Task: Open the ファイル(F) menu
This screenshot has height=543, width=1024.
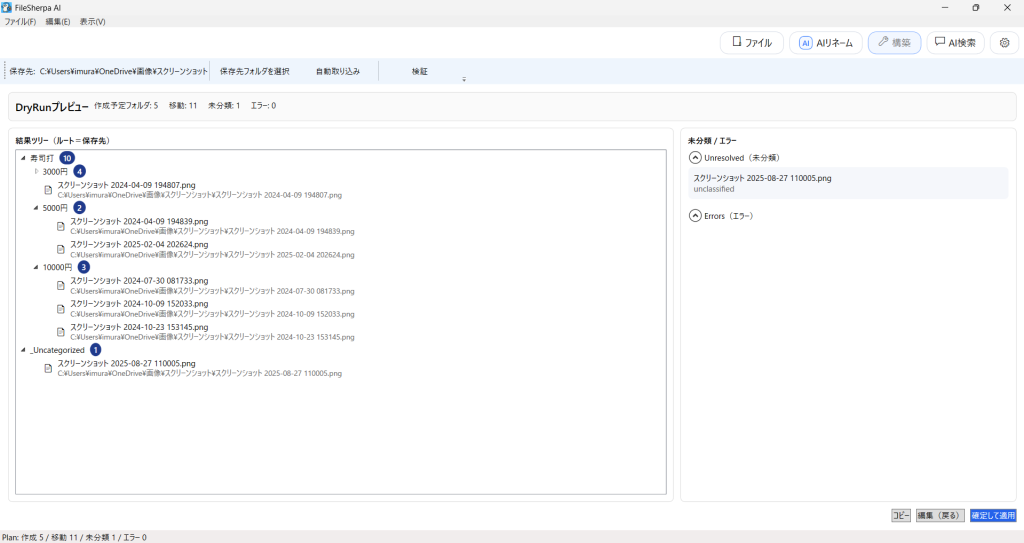Action: (x=20, y=21)
